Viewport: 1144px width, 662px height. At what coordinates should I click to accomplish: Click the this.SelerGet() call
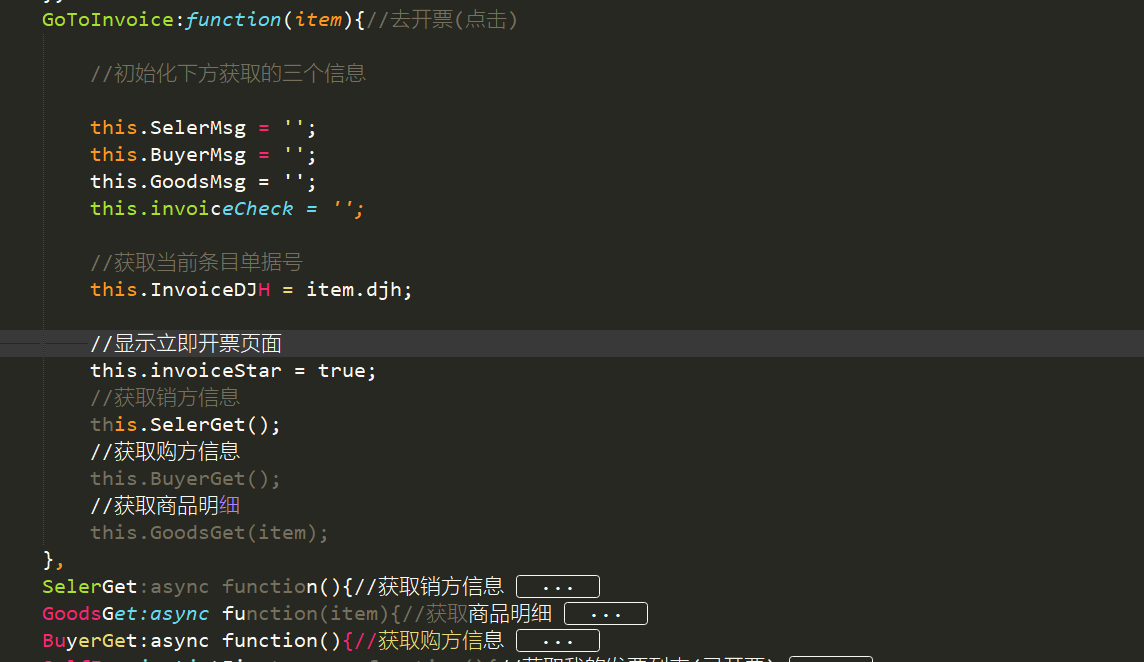click(185, 425)
